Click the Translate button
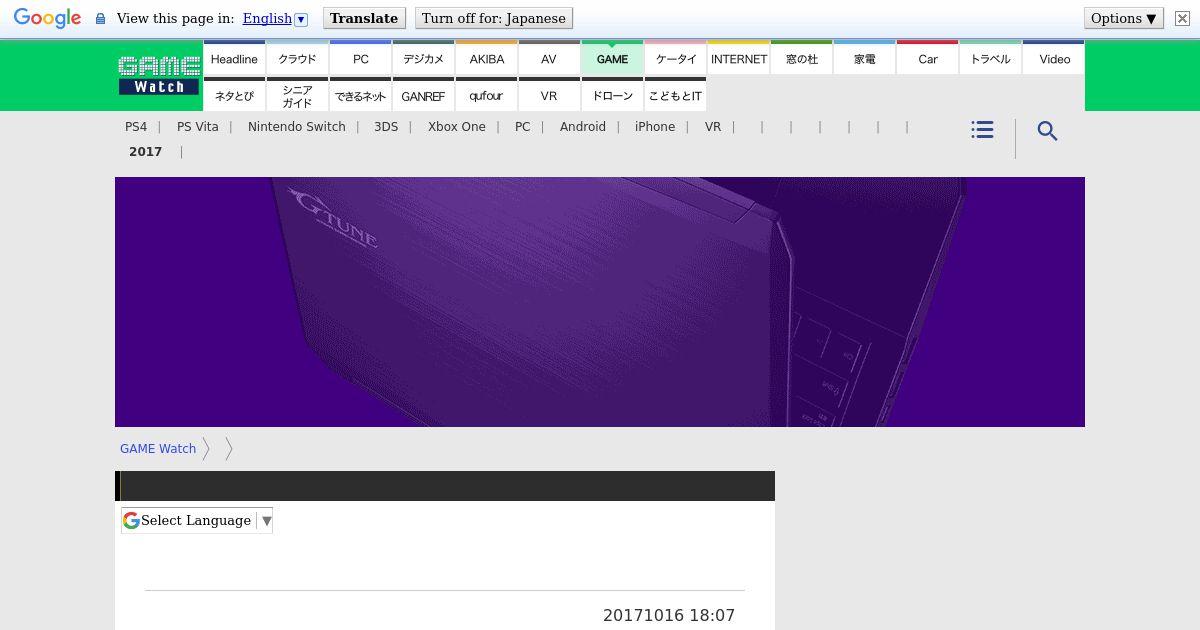The height and width of the screenshot is (630, 1200). pos(364,18)
